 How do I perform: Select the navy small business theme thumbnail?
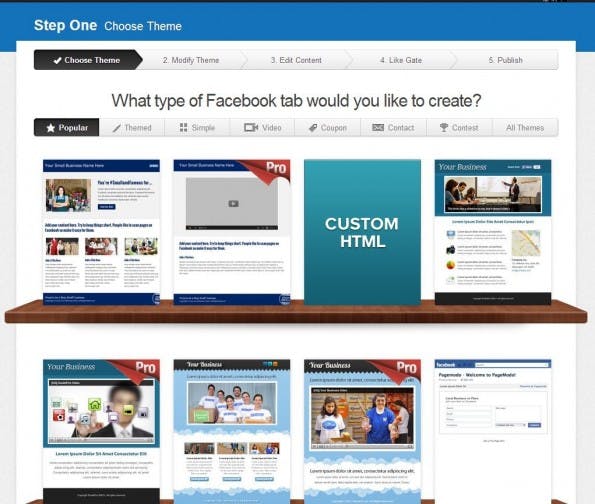pyautogui.click(x=101, y=232)
